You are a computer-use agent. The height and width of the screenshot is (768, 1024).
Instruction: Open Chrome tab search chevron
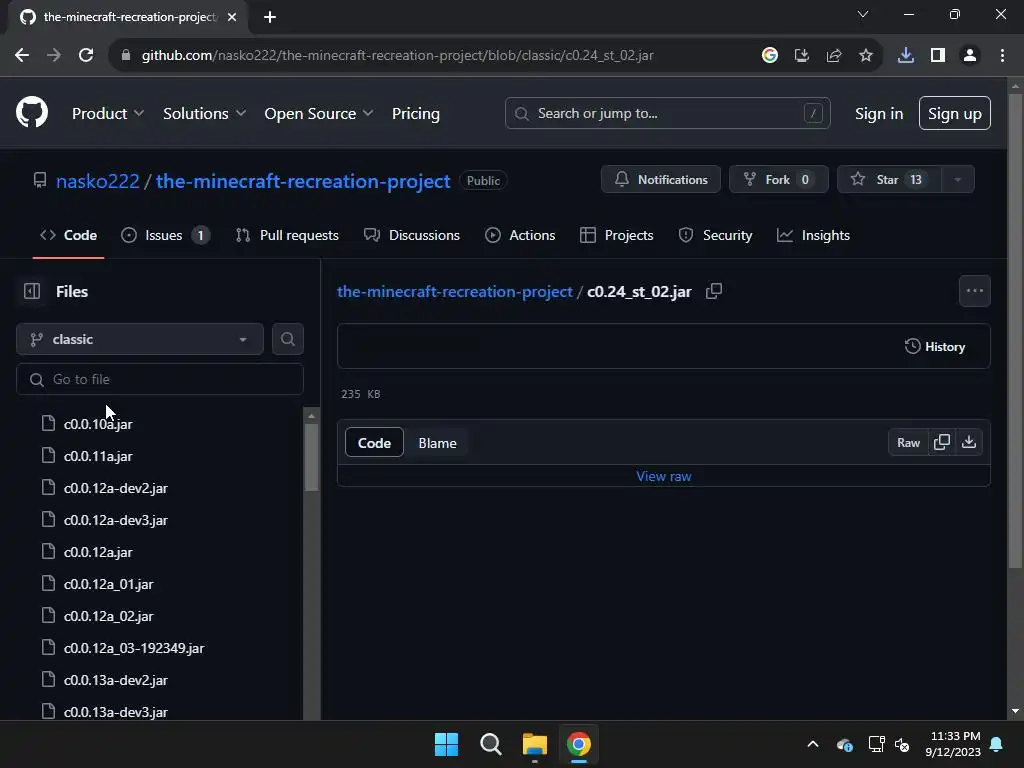(x=863, y=14)
